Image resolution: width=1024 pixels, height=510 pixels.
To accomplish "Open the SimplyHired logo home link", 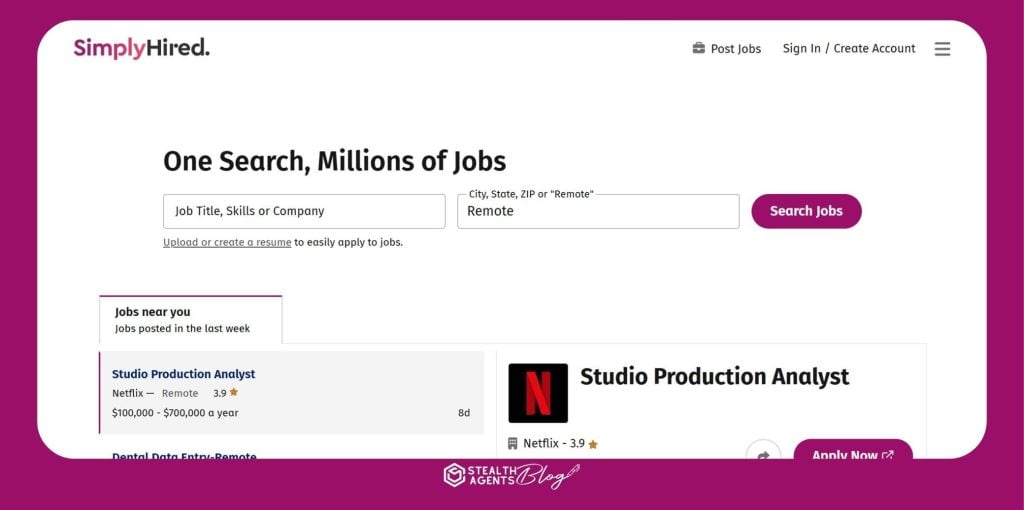I will [142, 48].
